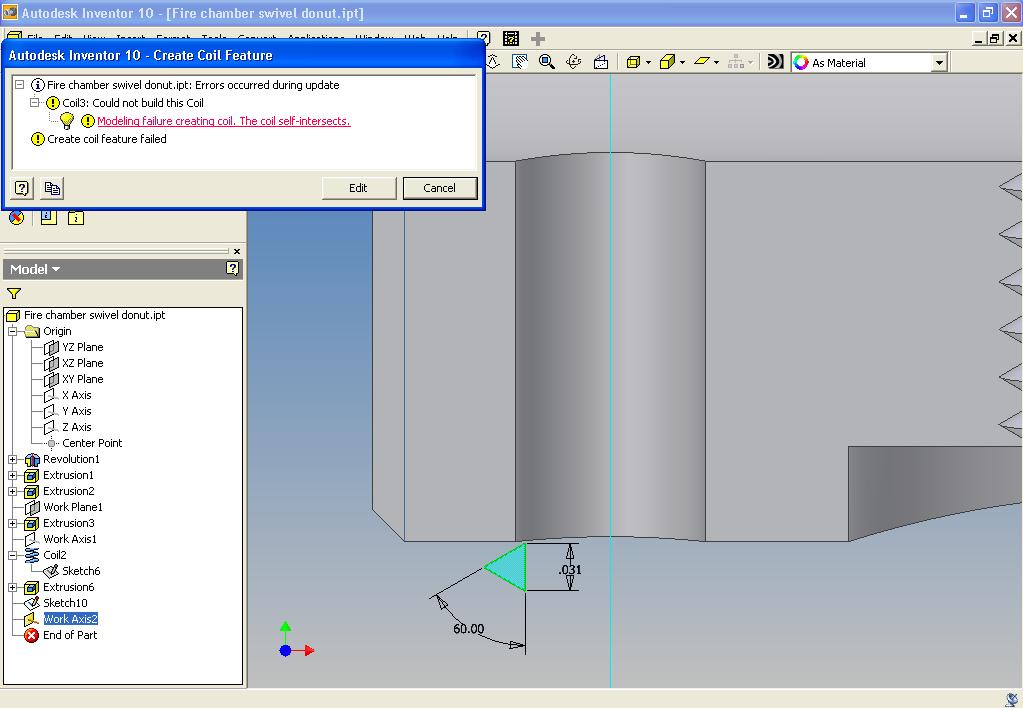Open the ground shadow dropdown arrow
1023x708 pixels.
pyautogui.click(x=716, y=63)
